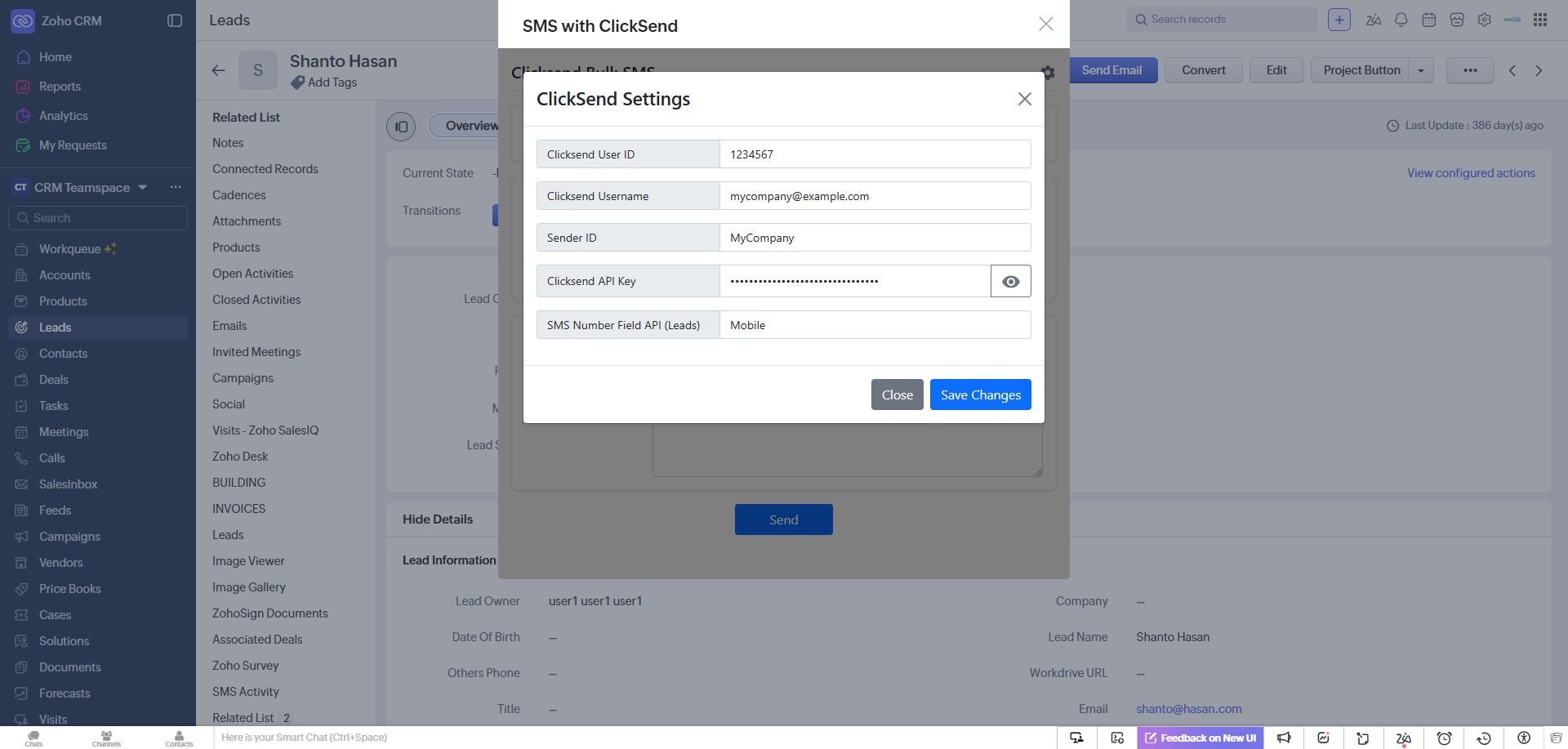Click the recent items clock icon in footer
Image resolution: width=1568 pixels, height=749 pixels.
coord(1484,738)
